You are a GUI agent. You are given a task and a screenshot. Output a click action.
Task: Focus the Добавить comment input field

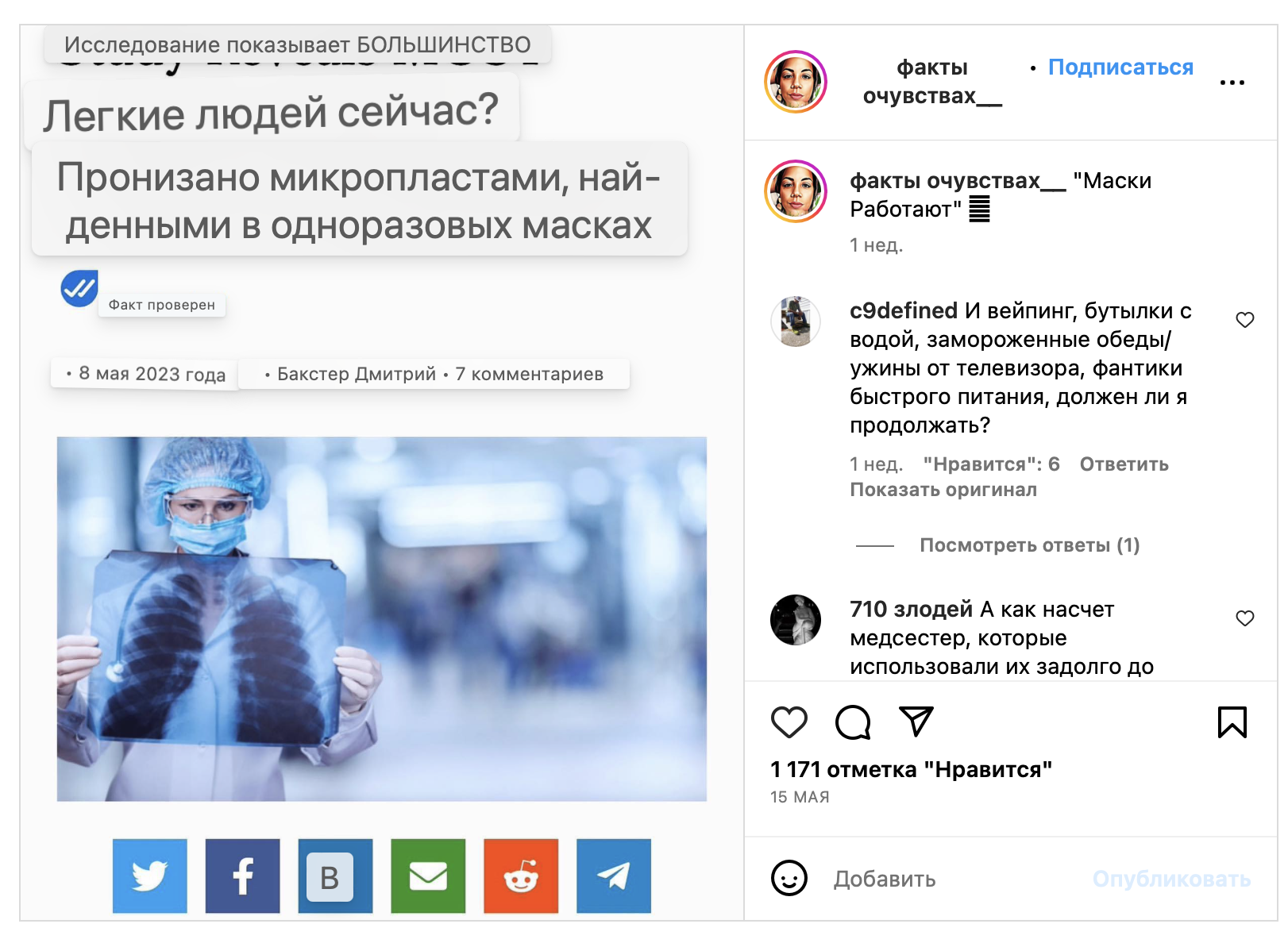pyautogui.click(x=953, y=879)
